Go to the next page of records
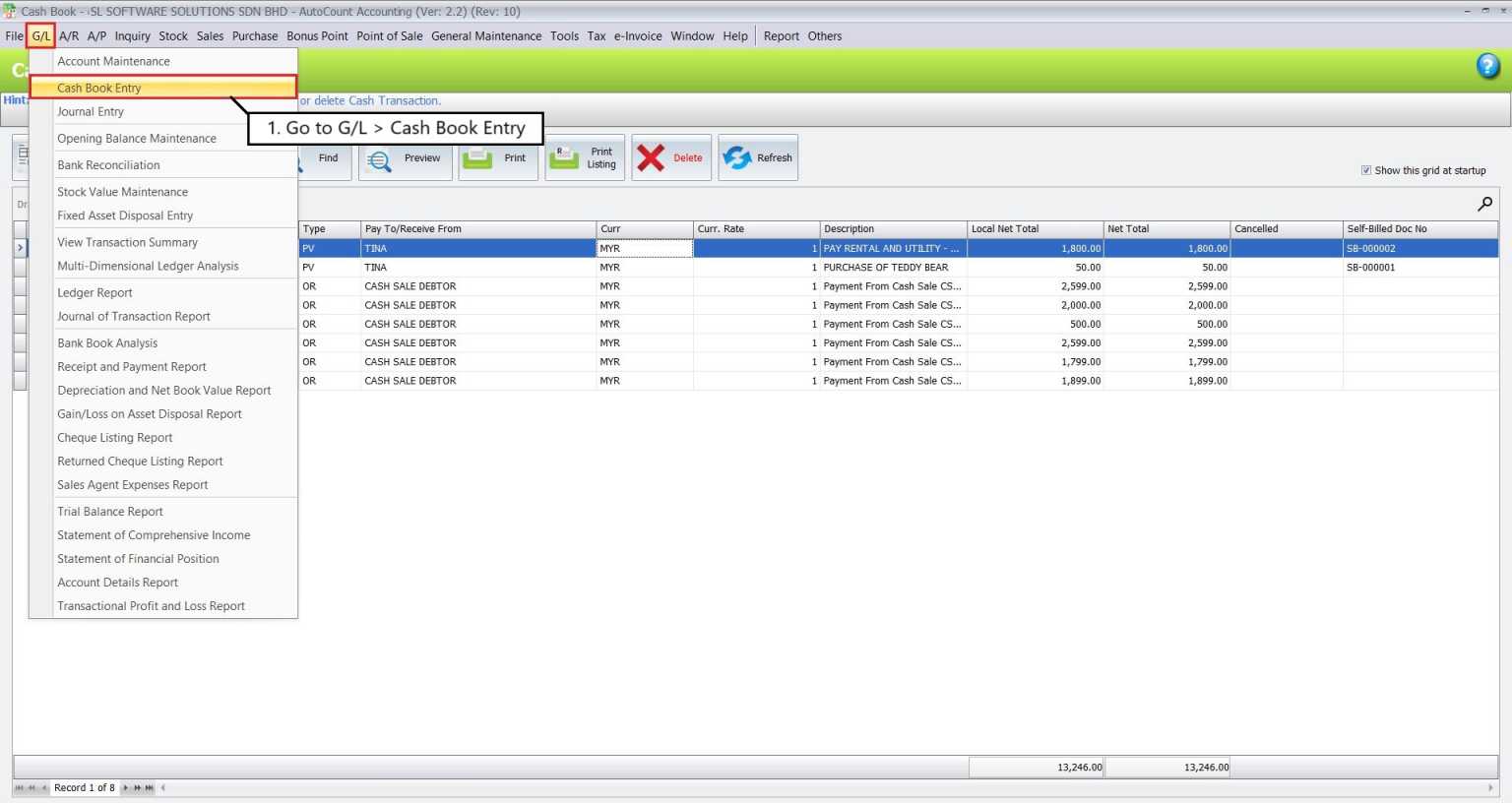 click(x=138, y=788)
